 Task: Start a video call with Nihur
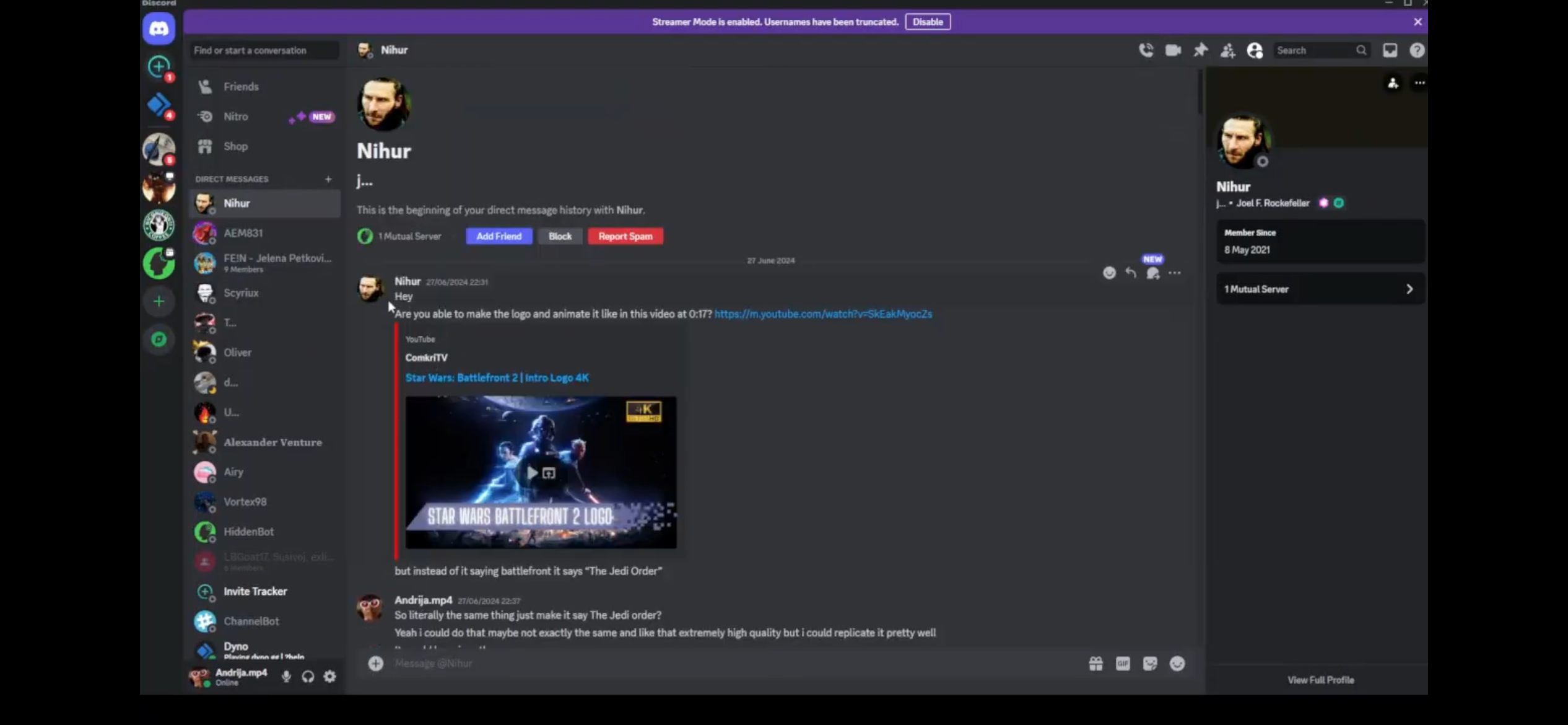1173,50
